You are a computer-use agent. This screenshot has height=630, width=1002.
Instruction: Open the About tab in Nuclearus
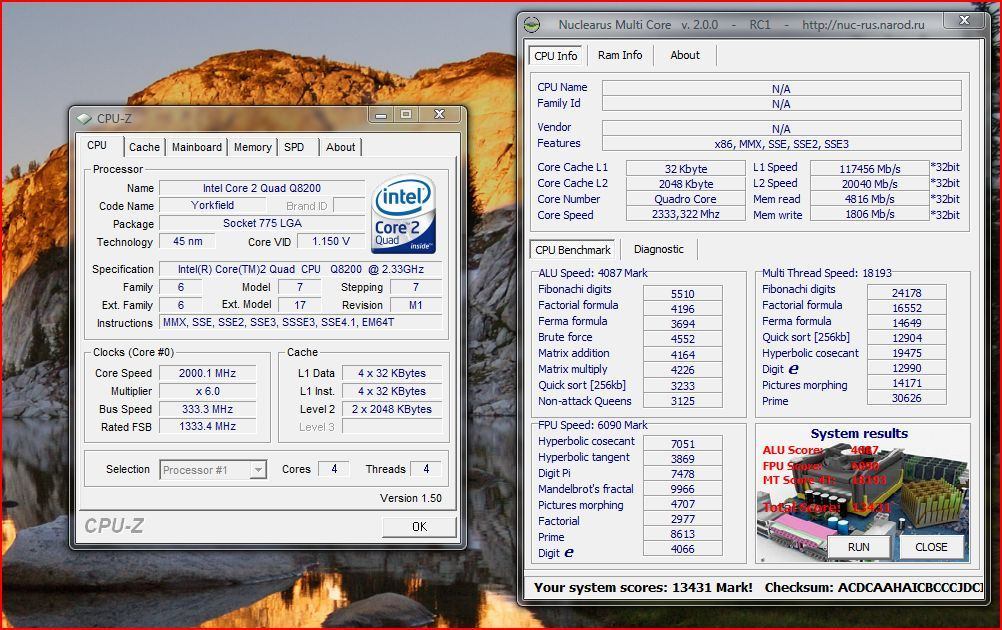click(684, 55)
